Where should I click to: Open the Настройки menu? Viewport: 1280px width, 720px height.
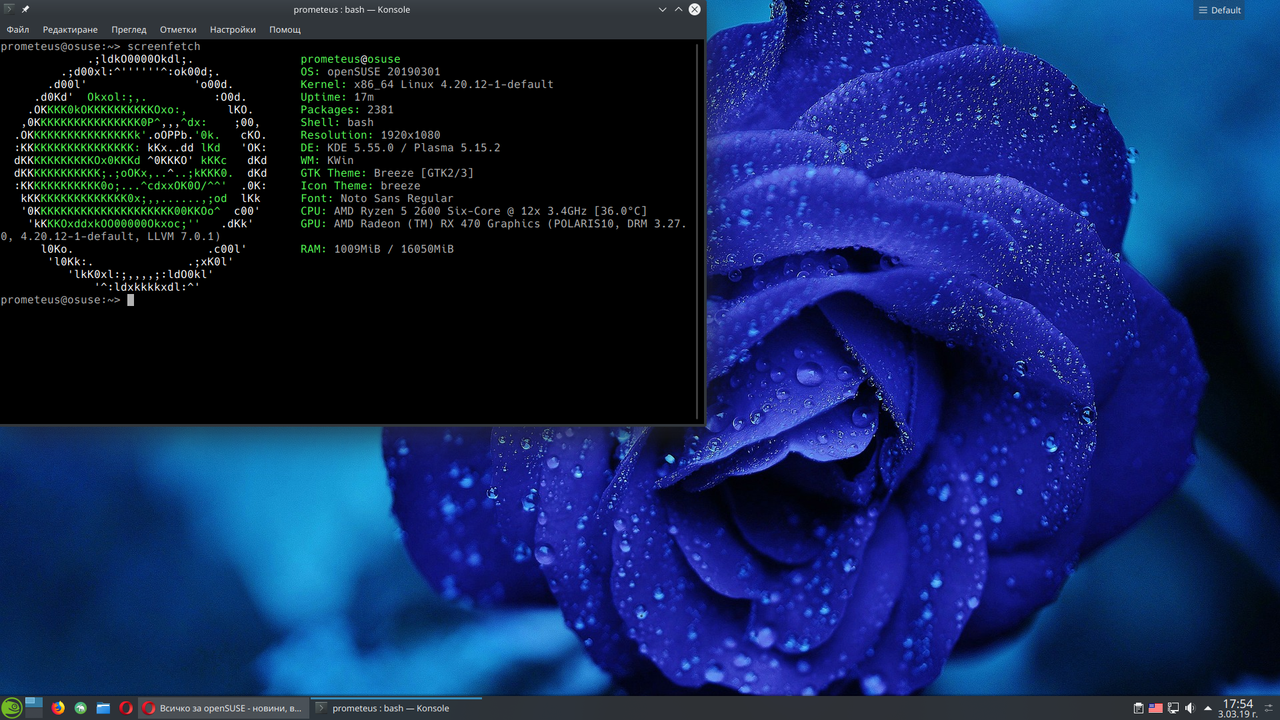[x=233, y=30]
